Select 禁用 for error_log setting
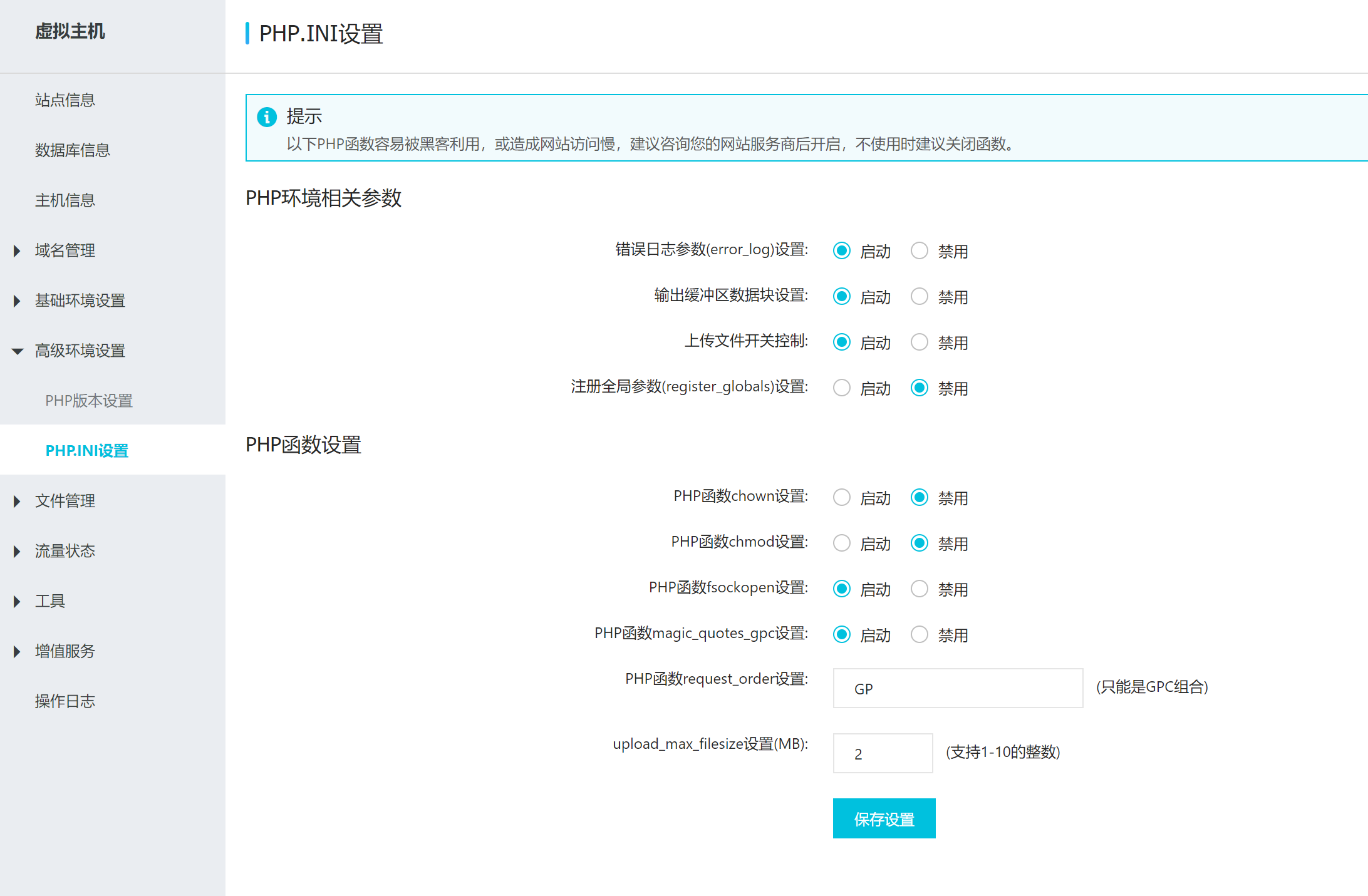 pos(920,251)
